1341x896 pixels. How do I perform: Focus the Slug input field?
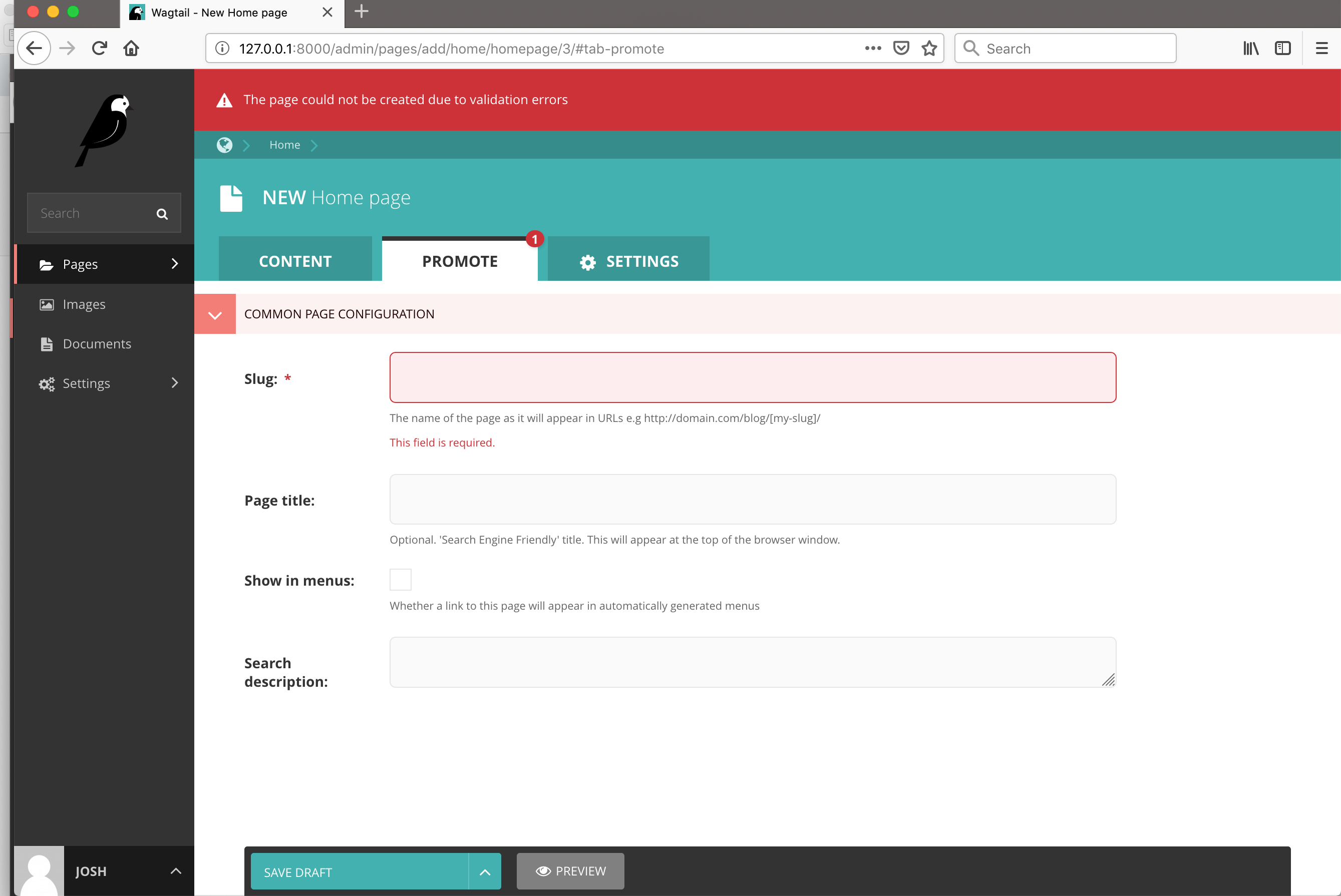[x=753, y=377]
